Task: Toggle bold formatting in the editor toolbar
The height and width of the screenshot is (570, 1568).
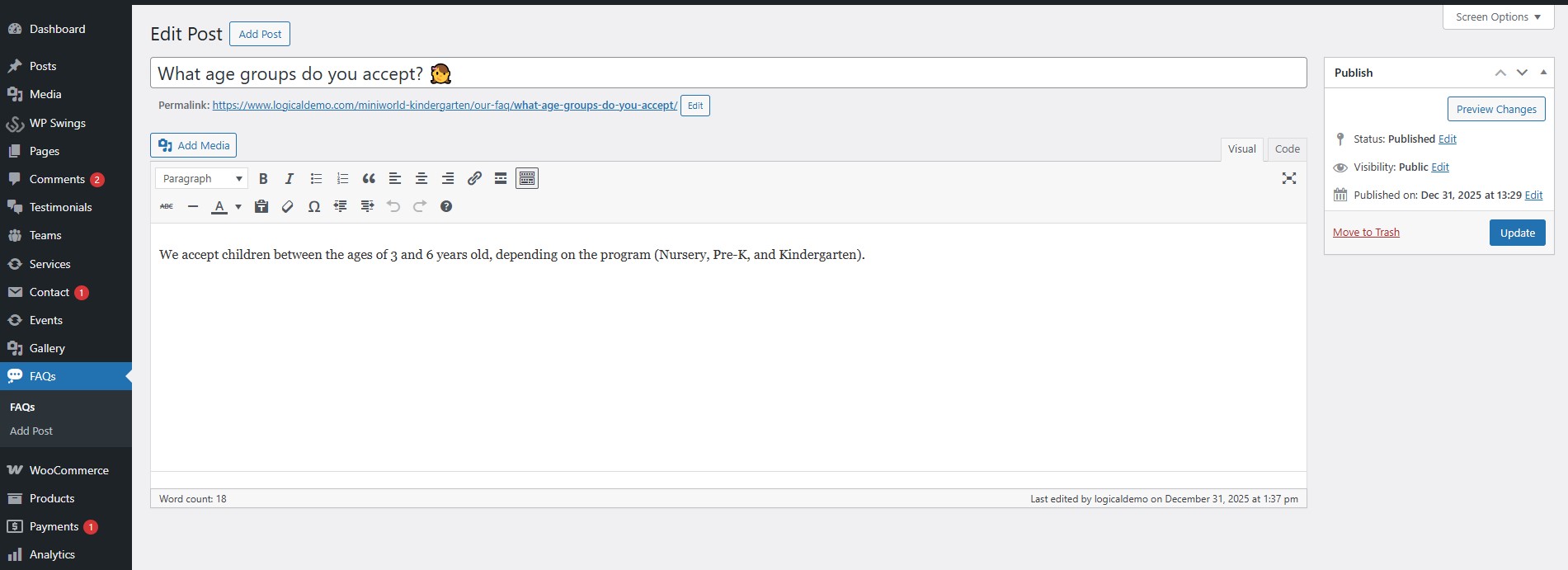Action: pyautogui.click(x=263, y=178)
